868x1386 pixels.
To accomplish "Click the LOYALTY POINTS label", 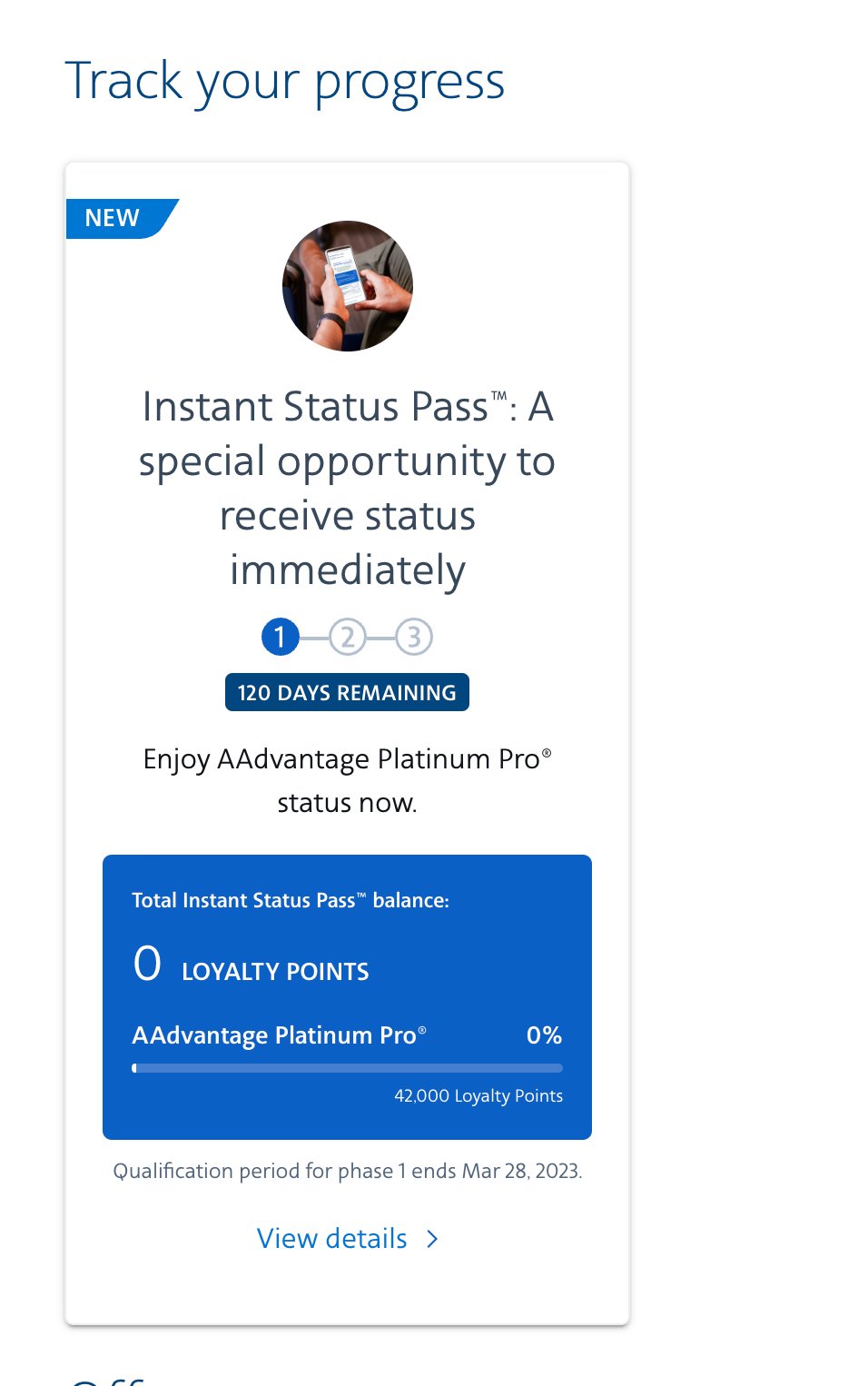I will point(275,972).
